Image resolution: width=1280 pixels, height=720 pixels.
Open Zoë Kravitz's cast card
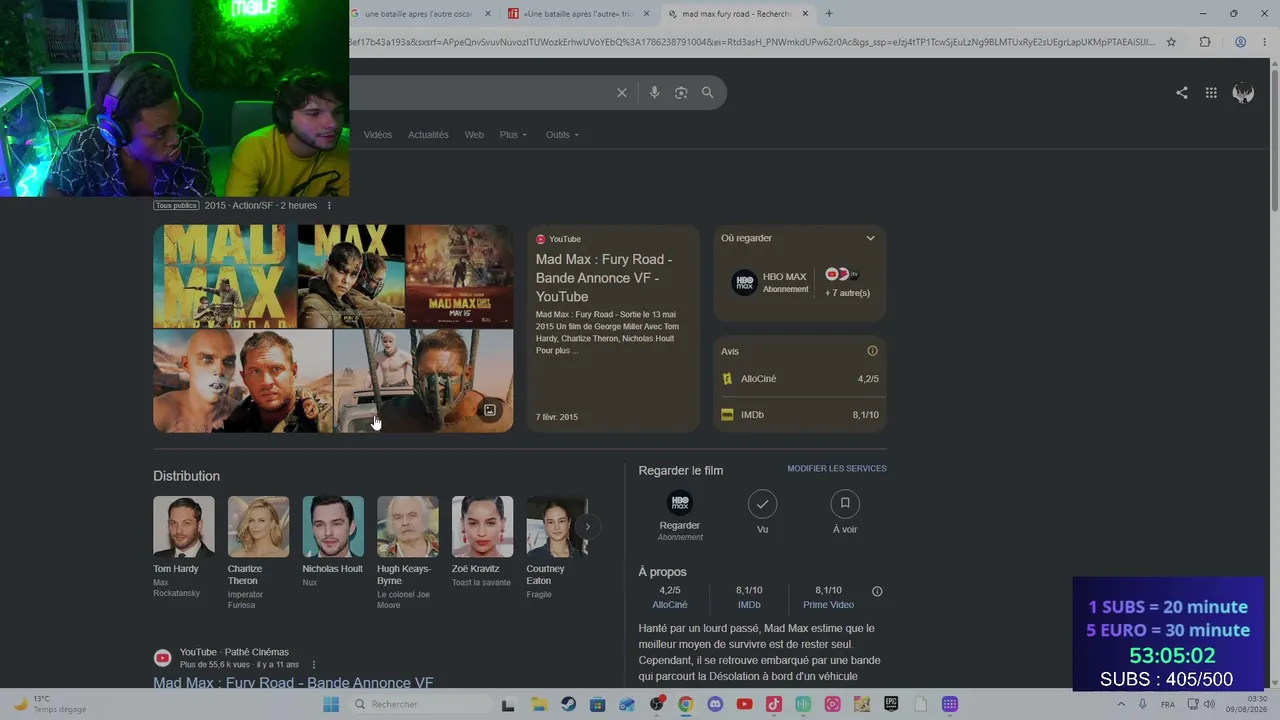coord(482,542)
